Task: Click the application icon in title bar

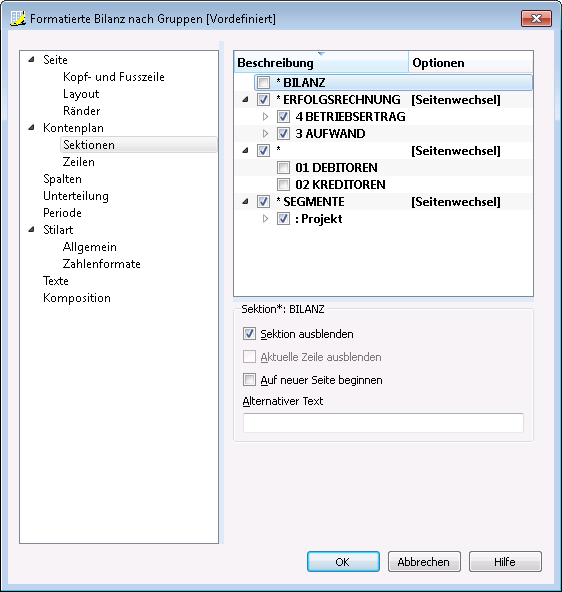Action: pos(18,18)
